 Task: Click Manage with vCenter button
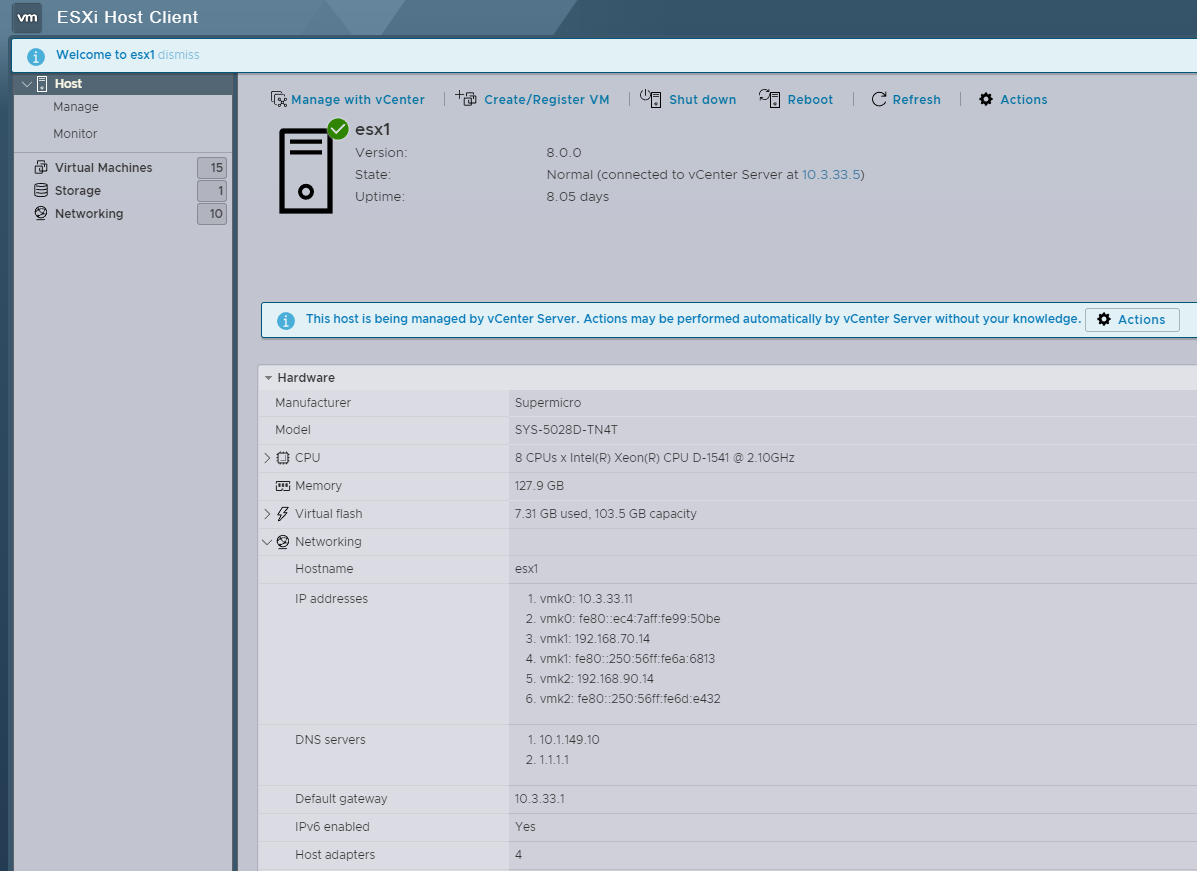coord(347,99)
